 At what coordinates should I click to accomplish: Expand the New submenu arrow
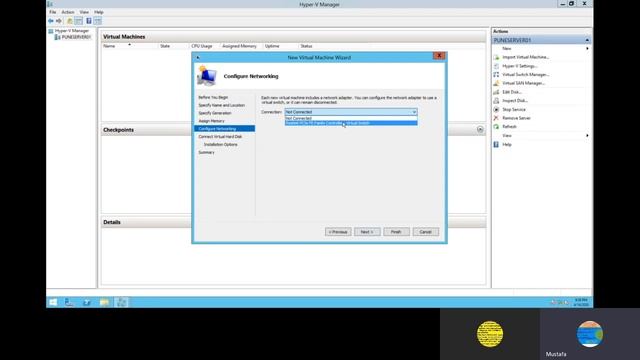587,49
